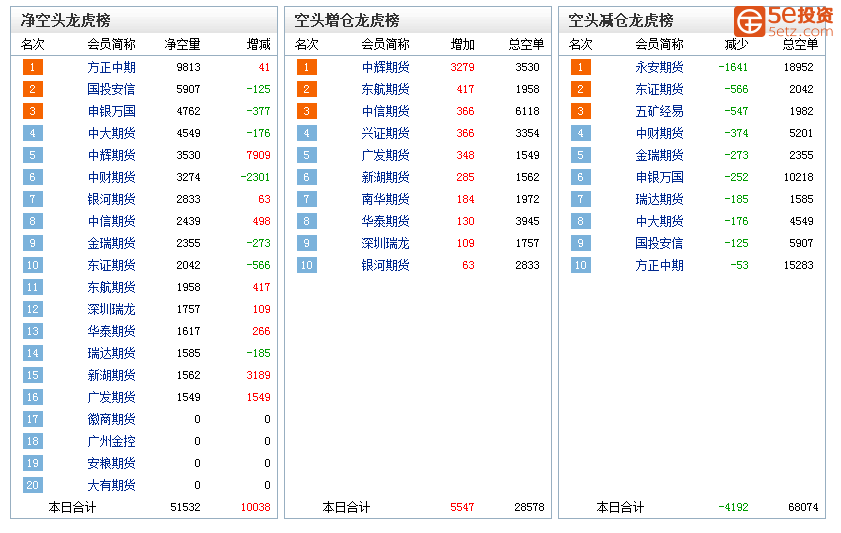Click the 净空量 value 9813
This screenshot has height=533, width=841.
pyautogui.click(x=188, y=67)
